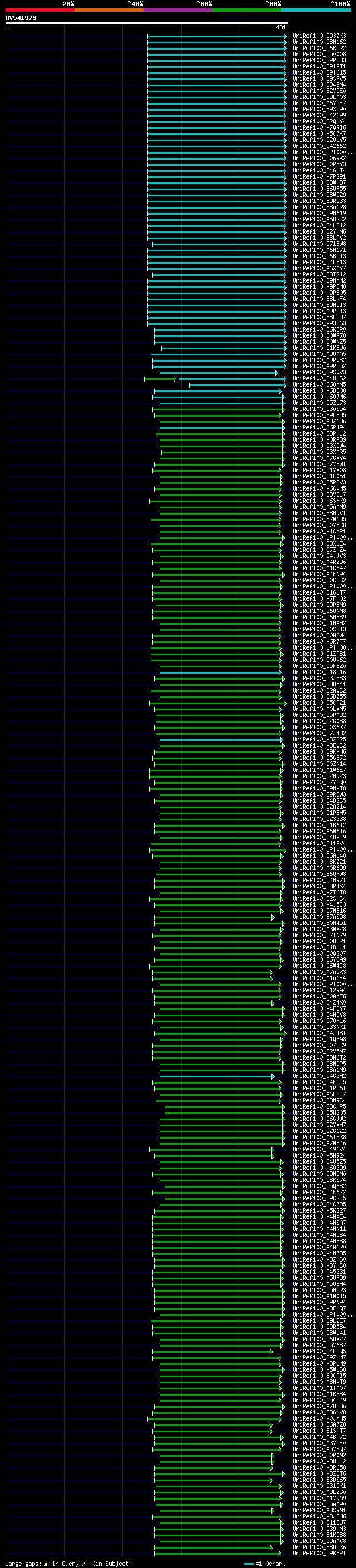Select UniRef100_C6H889 hit
Viewport: 356px width, 1568px height.
[319, 617]
